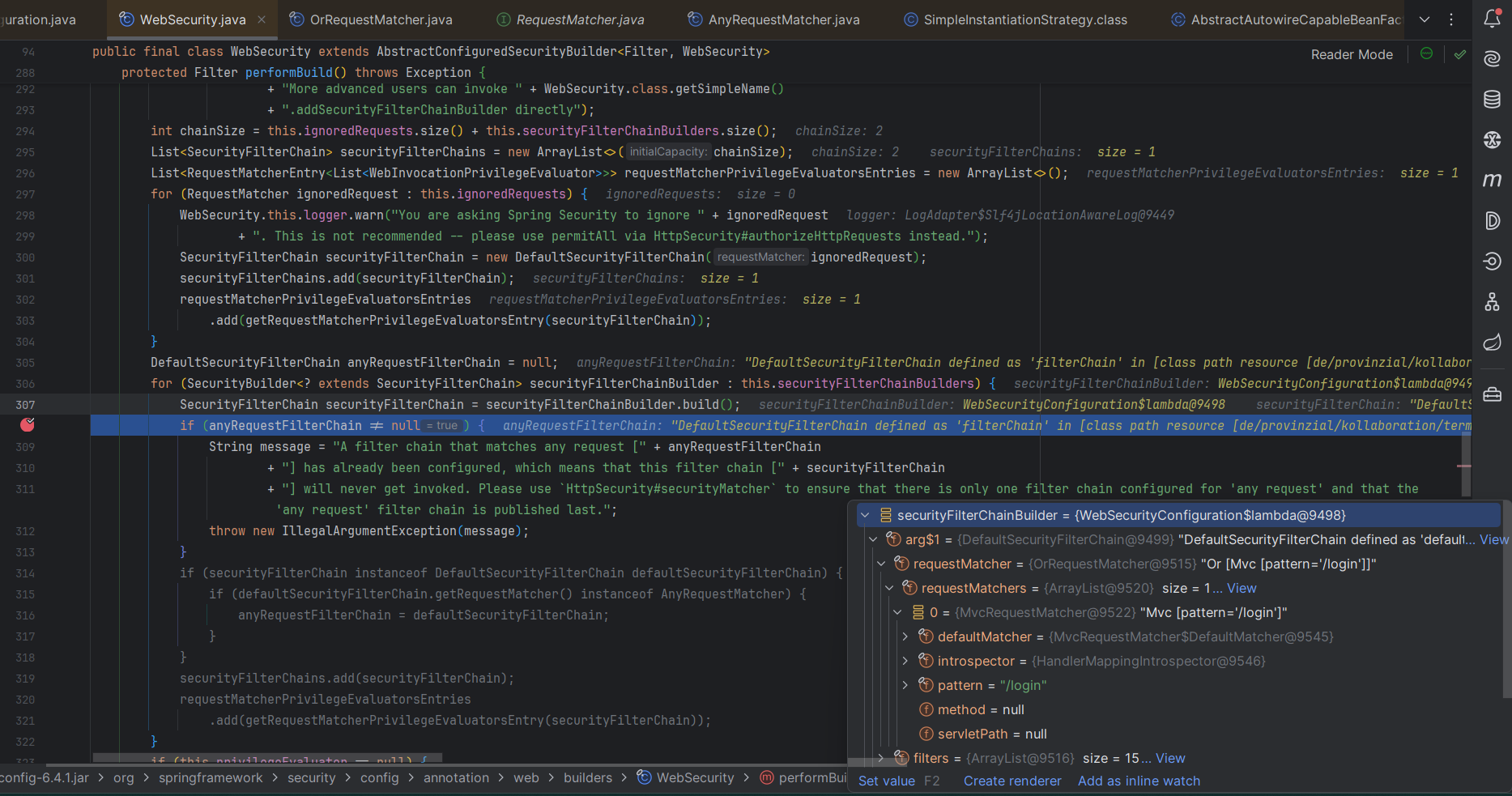Viewport: 1512px width, 796px height.
Task: Toggle the breakpoint on line 308
Action: pyautogui.click(x=27, y=425)
